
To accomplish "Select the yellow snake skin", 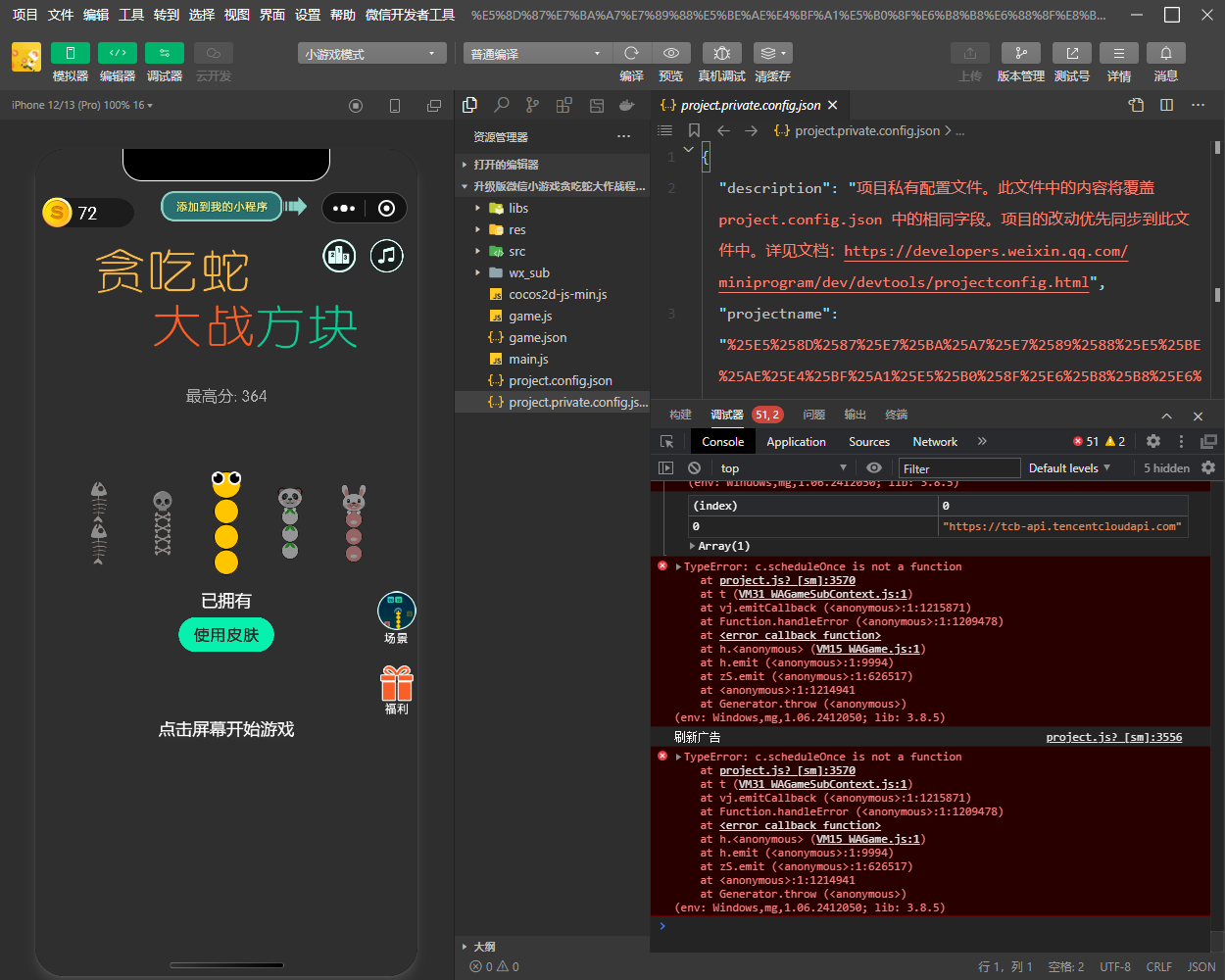I will pos(226,522).
